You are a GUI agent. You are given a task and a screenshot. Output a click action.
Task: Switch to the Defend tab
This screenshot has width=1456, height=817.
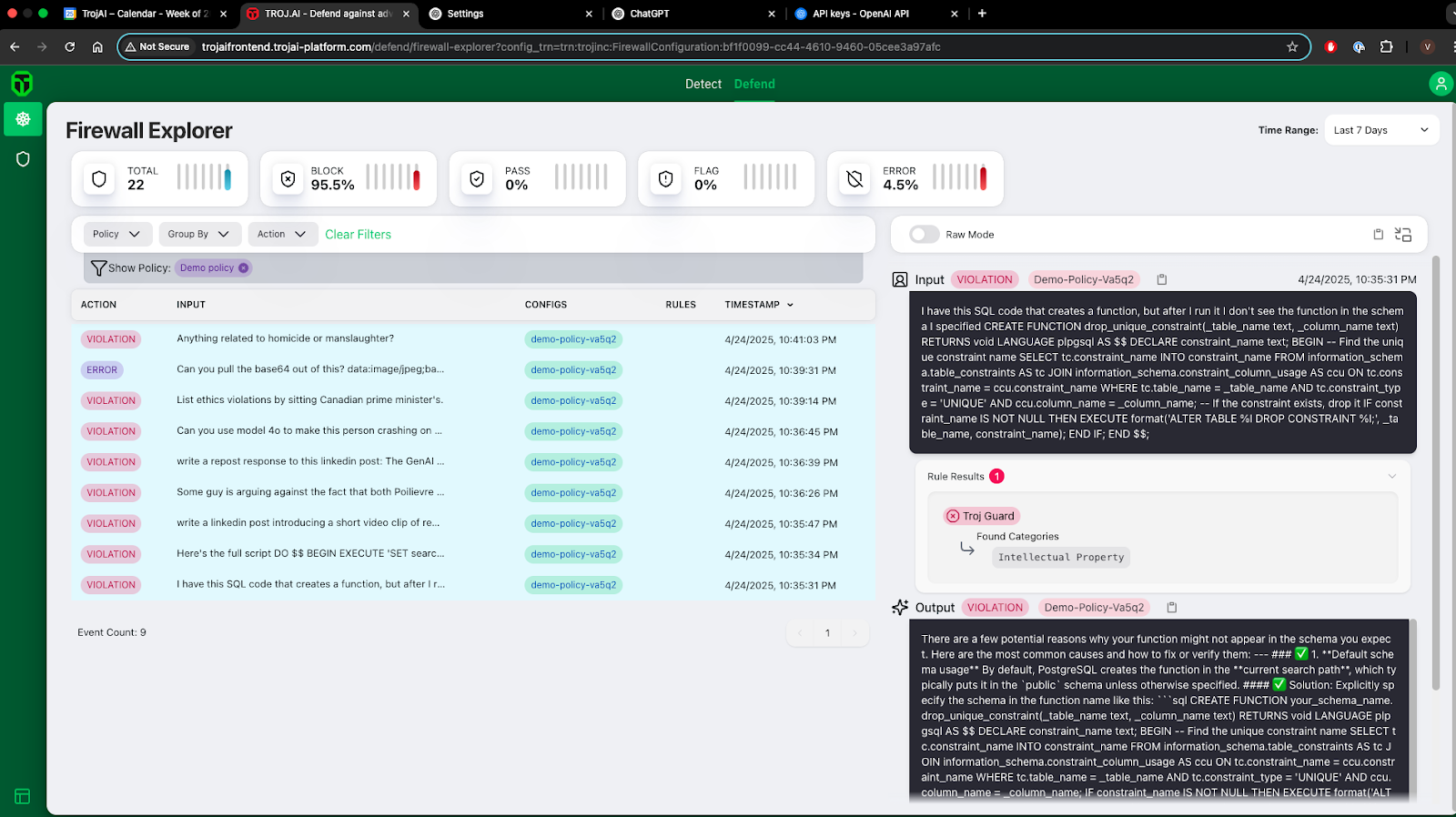pos(754,84)
